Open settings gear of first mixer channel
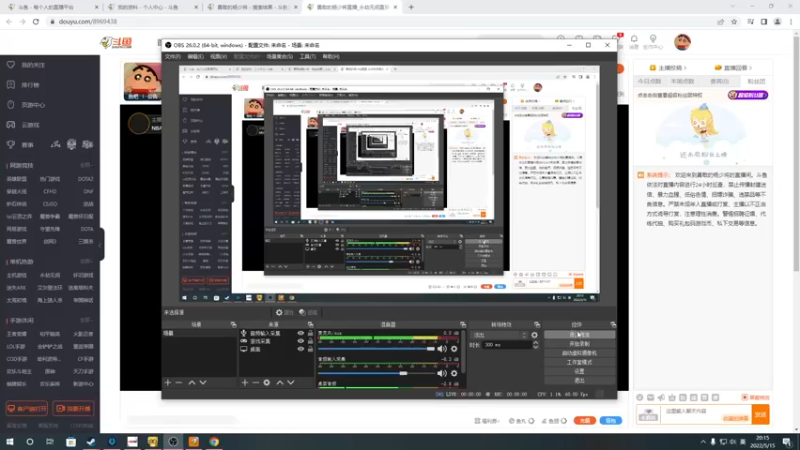 coord(454,349)
